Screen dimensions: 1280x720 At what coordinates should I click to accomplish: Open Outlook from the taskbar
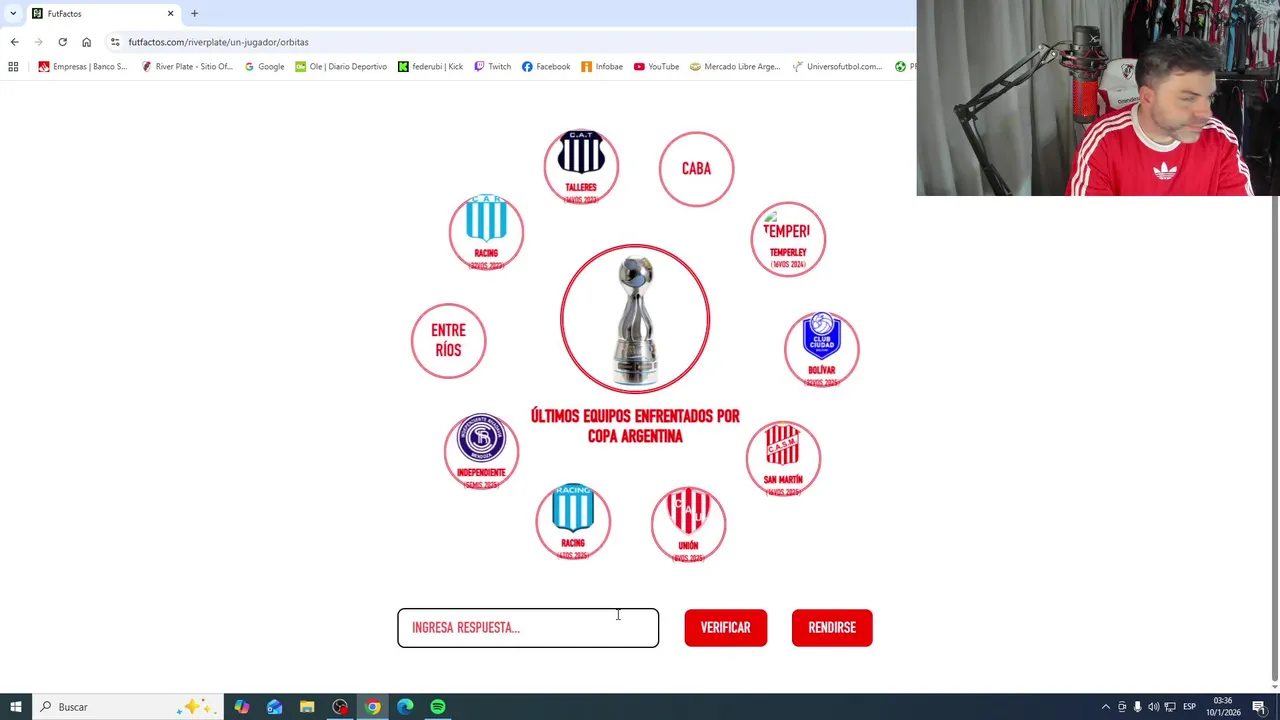(275, 707)
